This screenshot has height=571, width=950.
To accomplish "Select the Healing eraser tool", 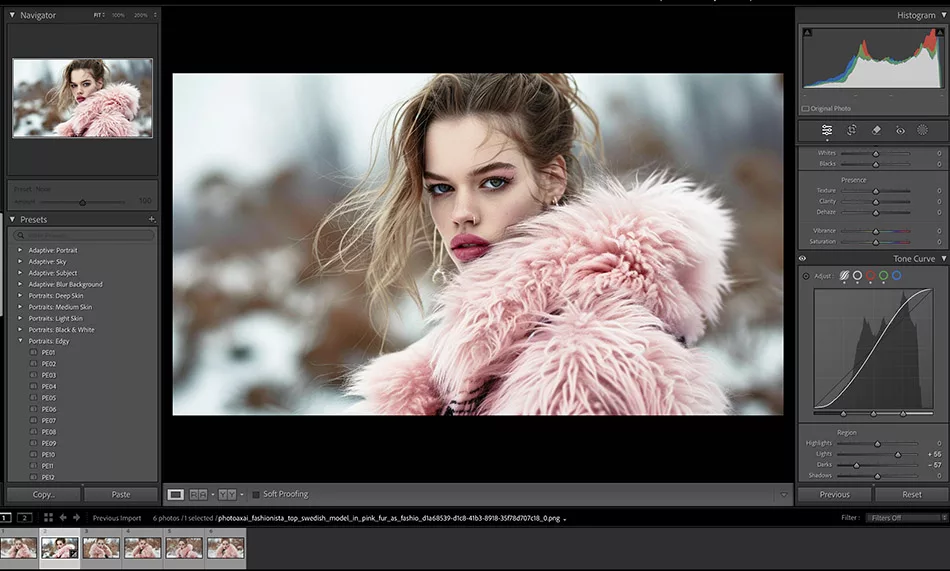I will [x=876, y=130].
